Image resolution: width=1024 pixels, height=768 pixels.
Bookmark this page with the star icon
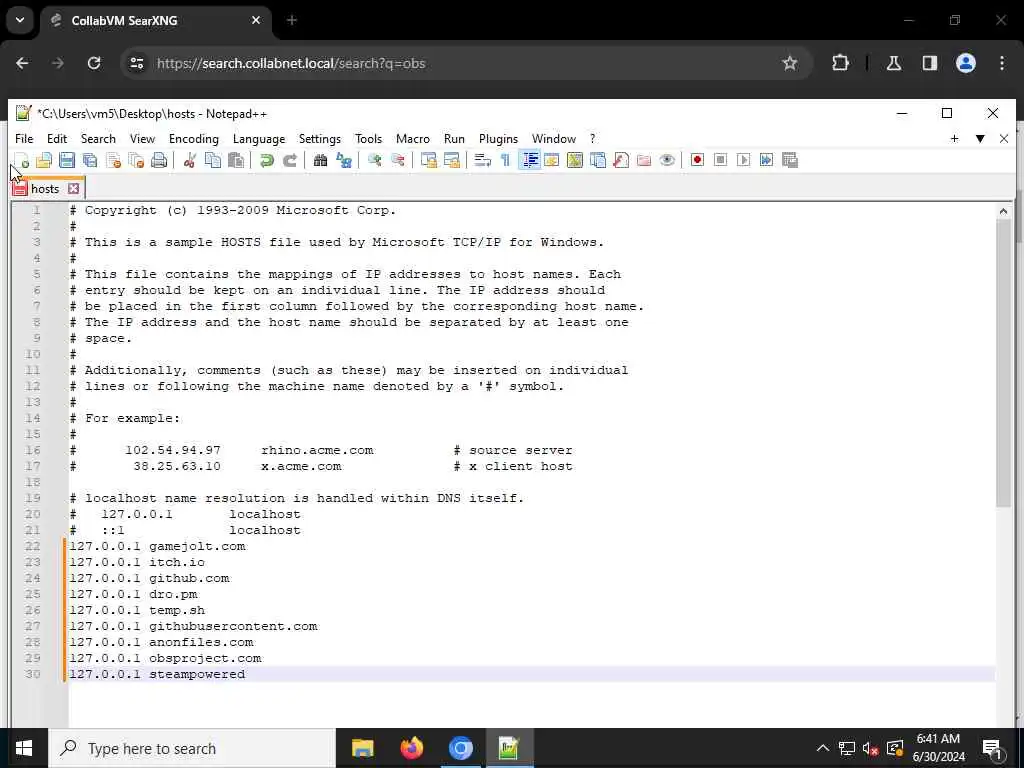(790, 63)
